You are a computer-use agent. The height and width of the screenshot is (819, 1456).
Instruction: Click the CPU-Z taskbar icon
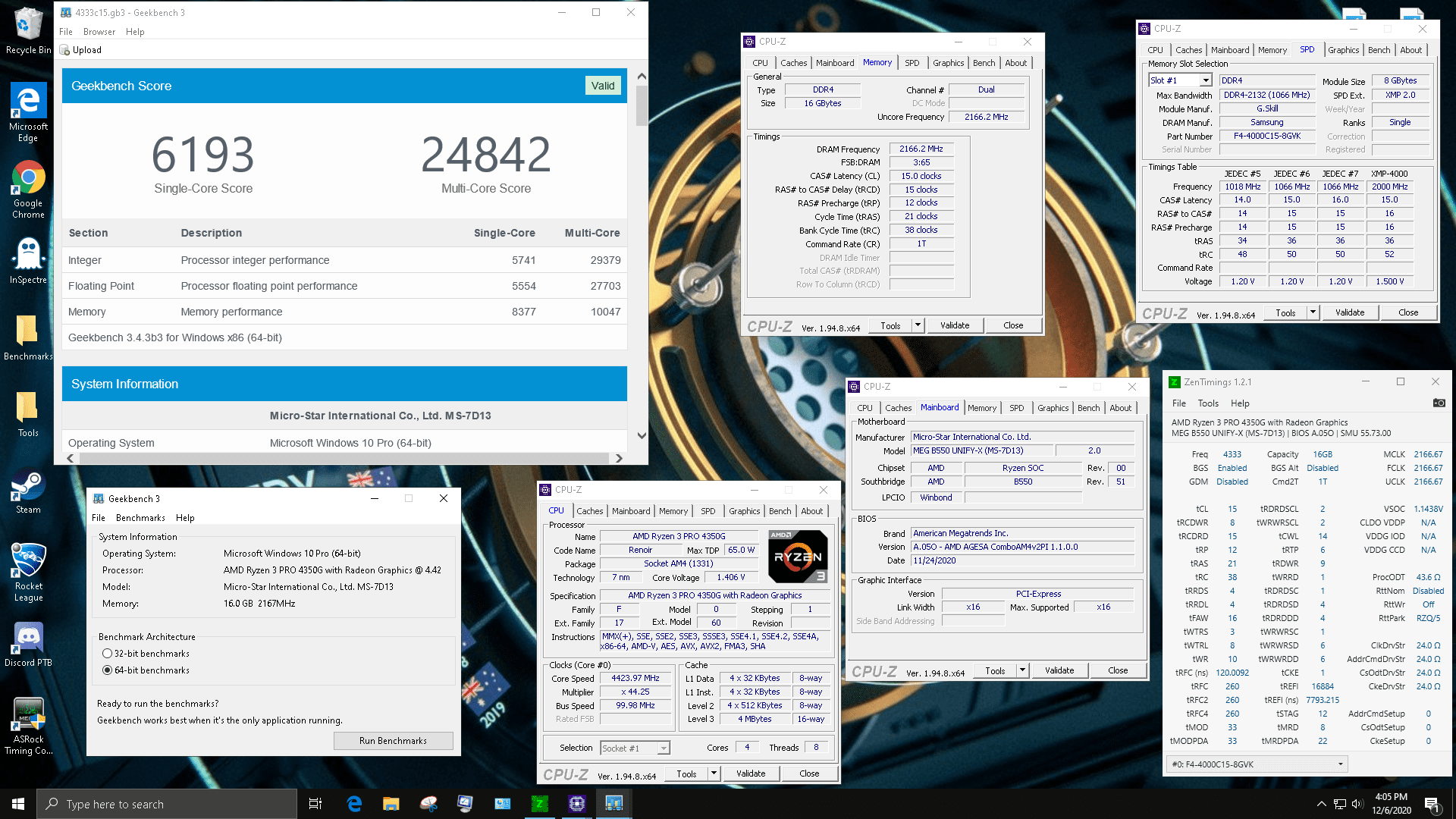tap(577, 804)
